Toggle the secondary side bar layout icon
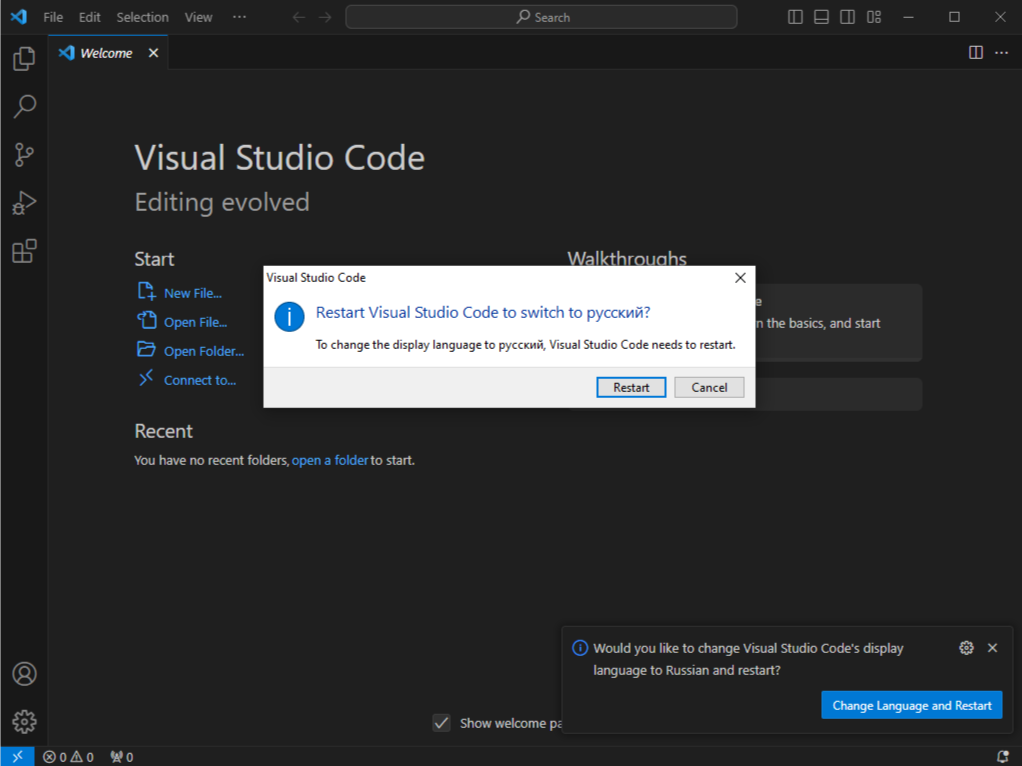 [847, 17]
